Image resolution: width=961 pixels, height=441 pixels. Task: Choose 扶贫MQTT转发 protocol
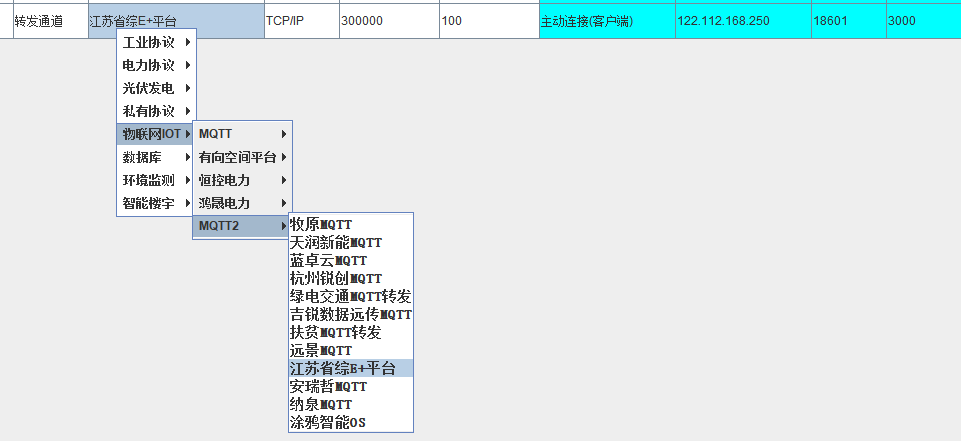click(x=351, y=332)
